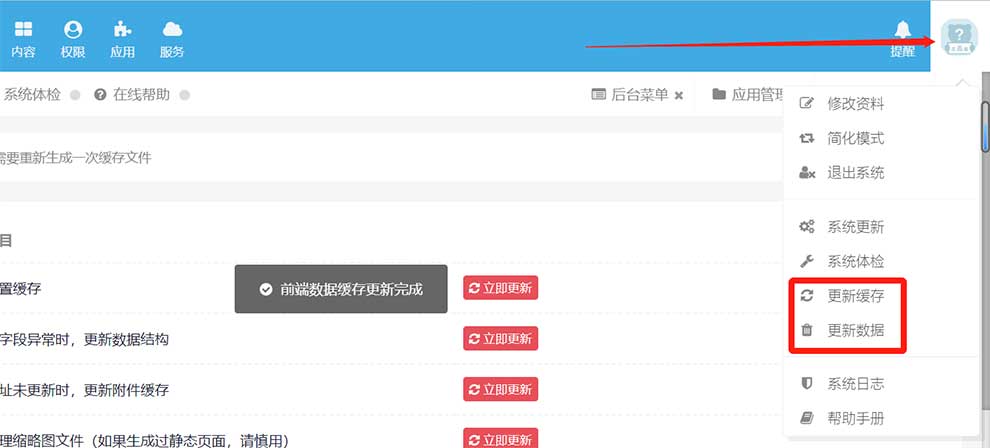
Task: Open the 服务 cloud services icon
Action: [x=172, y=39]
